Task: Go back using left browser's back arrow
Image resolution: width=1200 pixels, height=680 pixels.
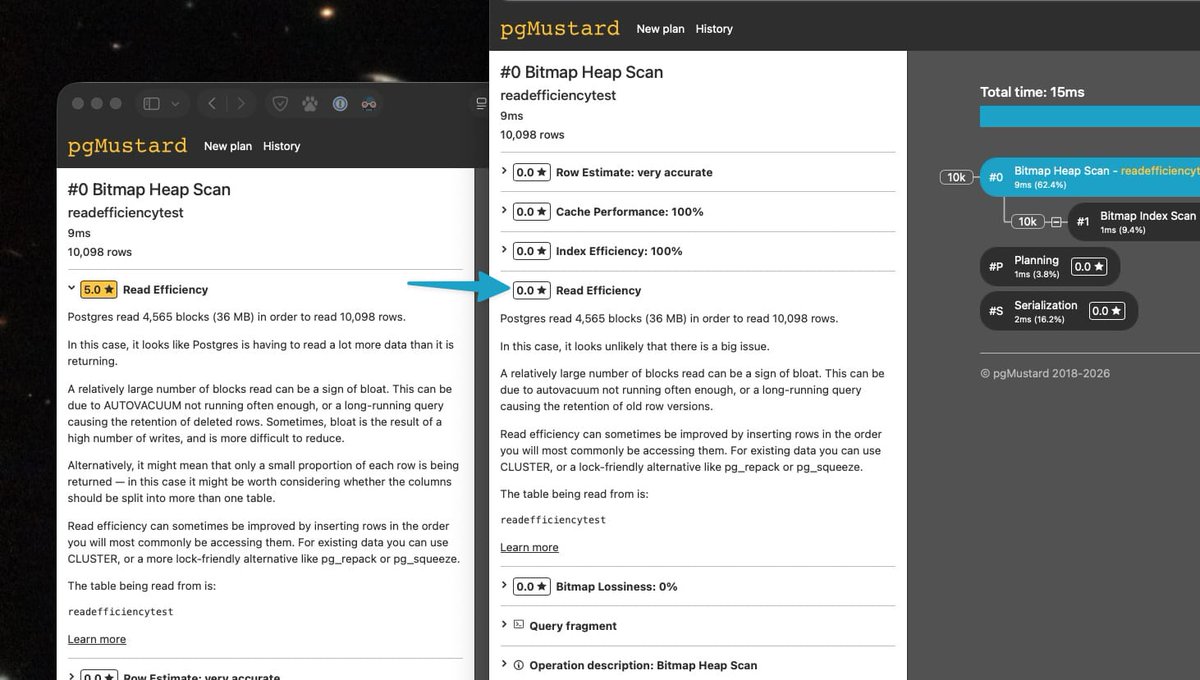Action: pyautogui.click(x=212, y=103)
